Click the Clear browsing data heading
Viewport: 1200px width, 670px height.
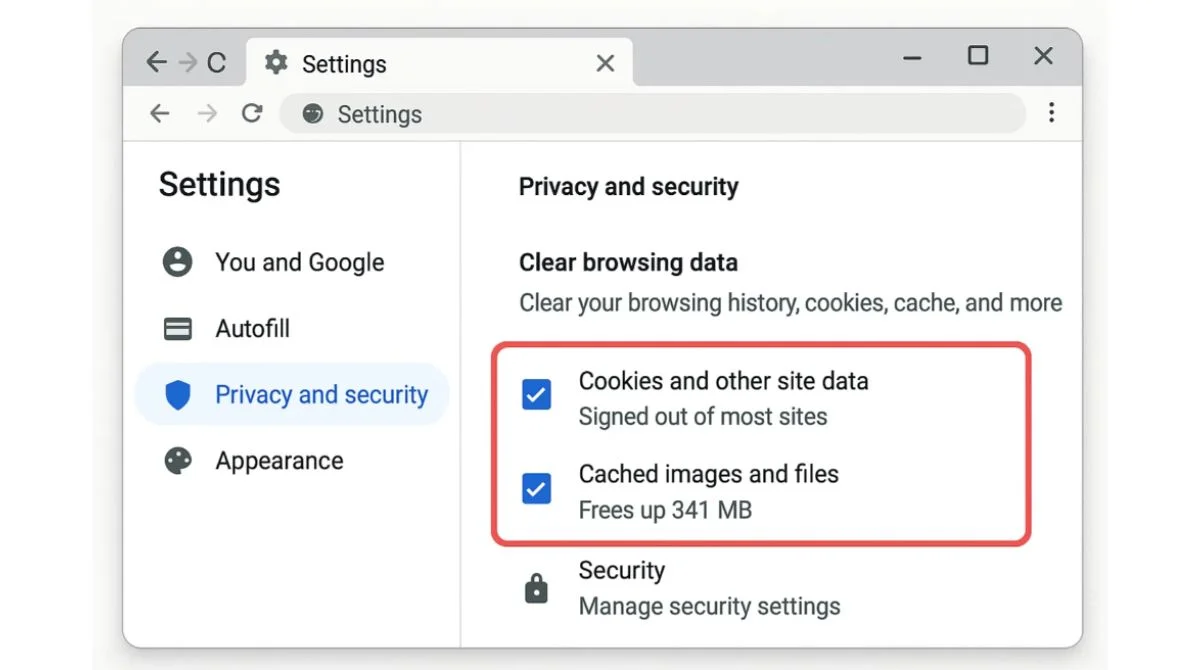pos(628,263)
